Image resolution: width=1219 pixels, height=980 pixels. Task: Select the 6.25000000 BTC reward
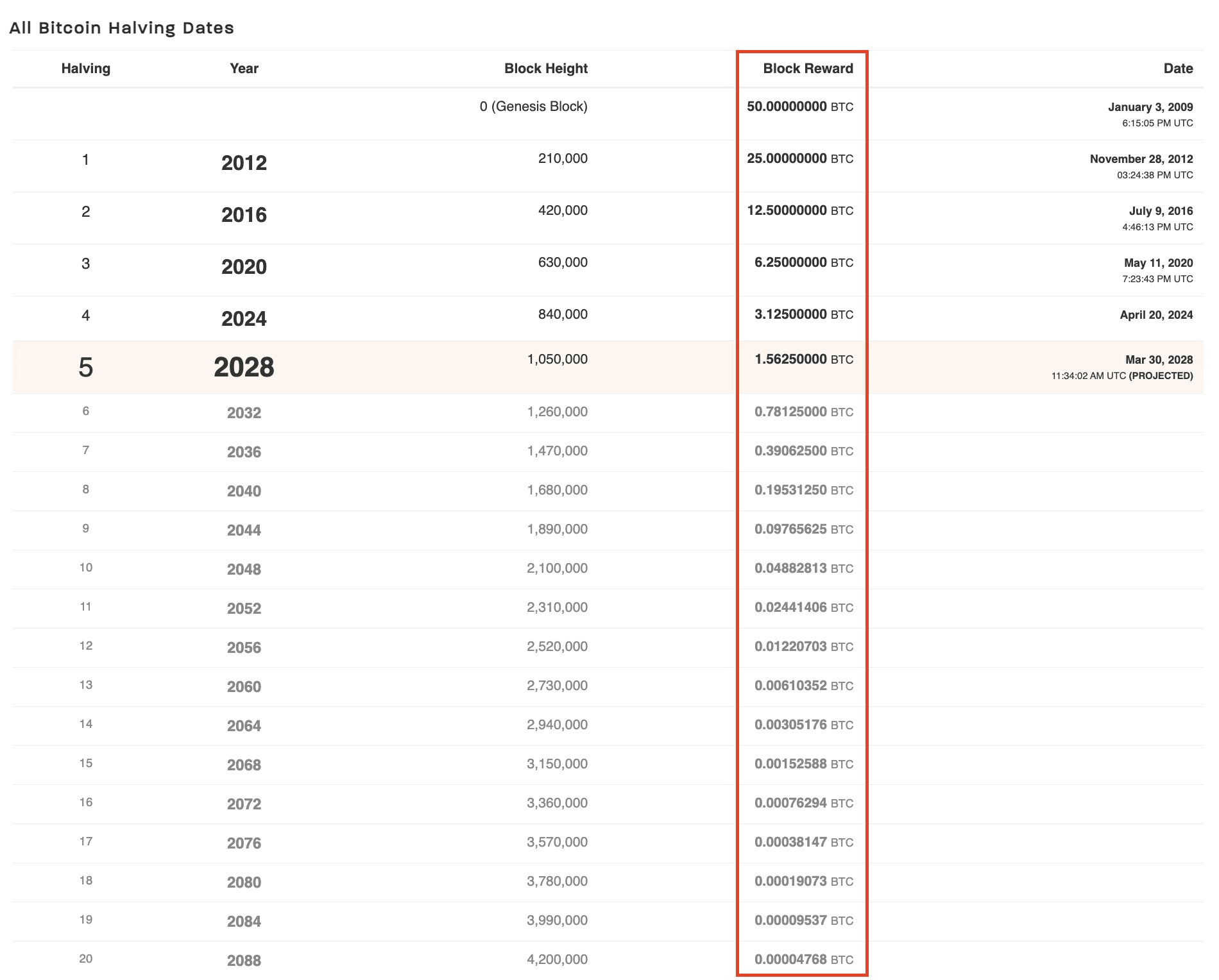point(804,262)
